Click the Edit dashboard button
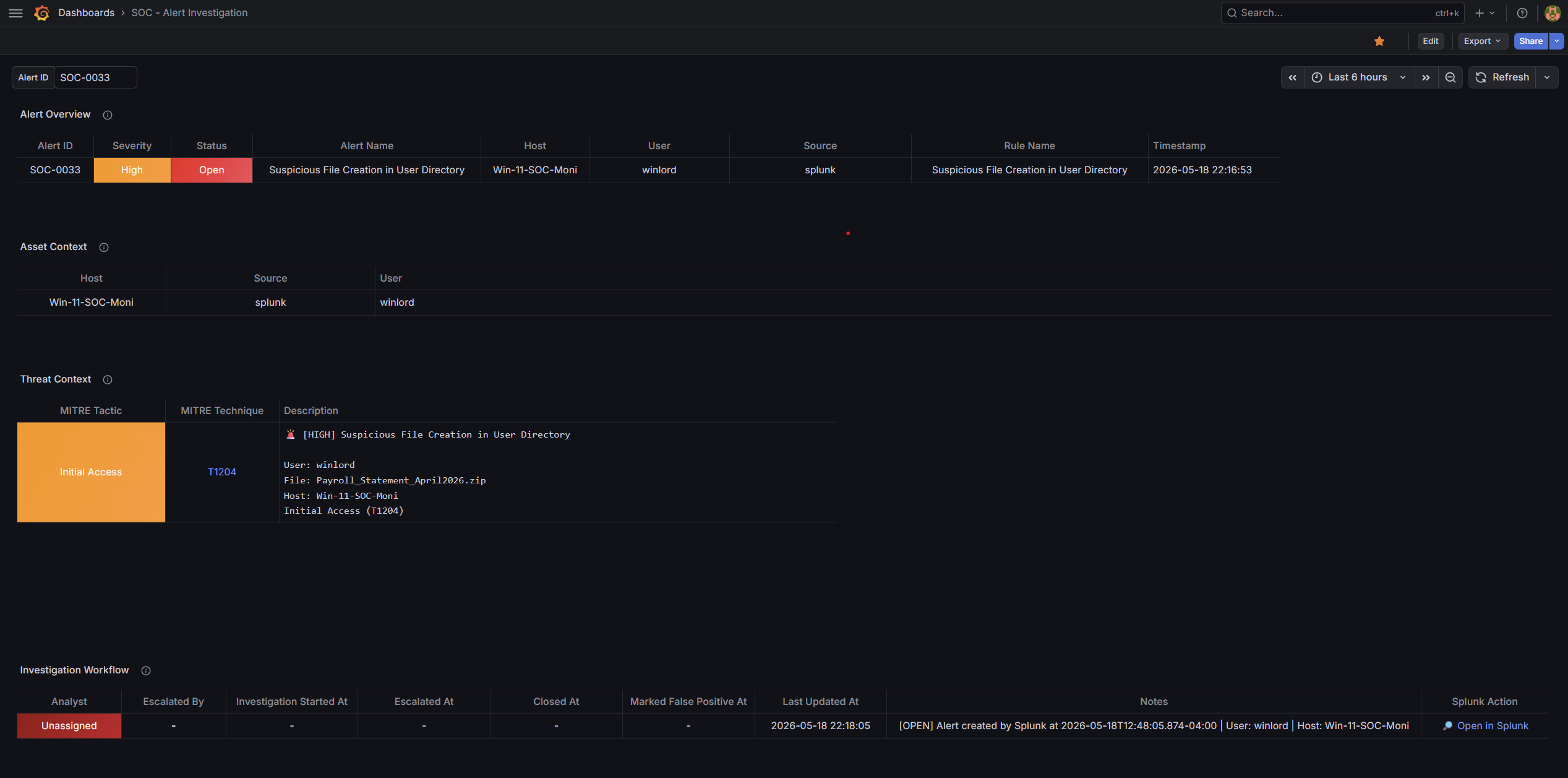1568x778 pixels. click(x=1431, y=41)
